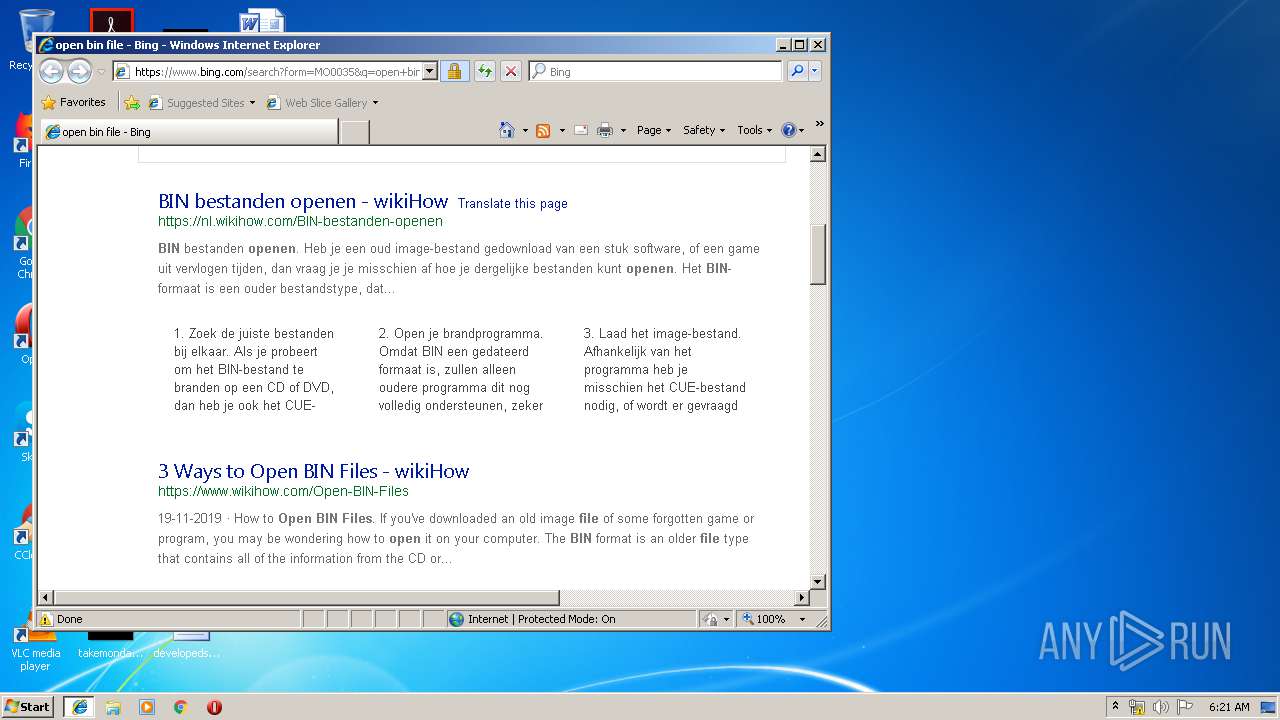This screenshot has width=1280, height=720.
Task: Add to Favorites bar star-arrow icon
Action: (132, 102)
